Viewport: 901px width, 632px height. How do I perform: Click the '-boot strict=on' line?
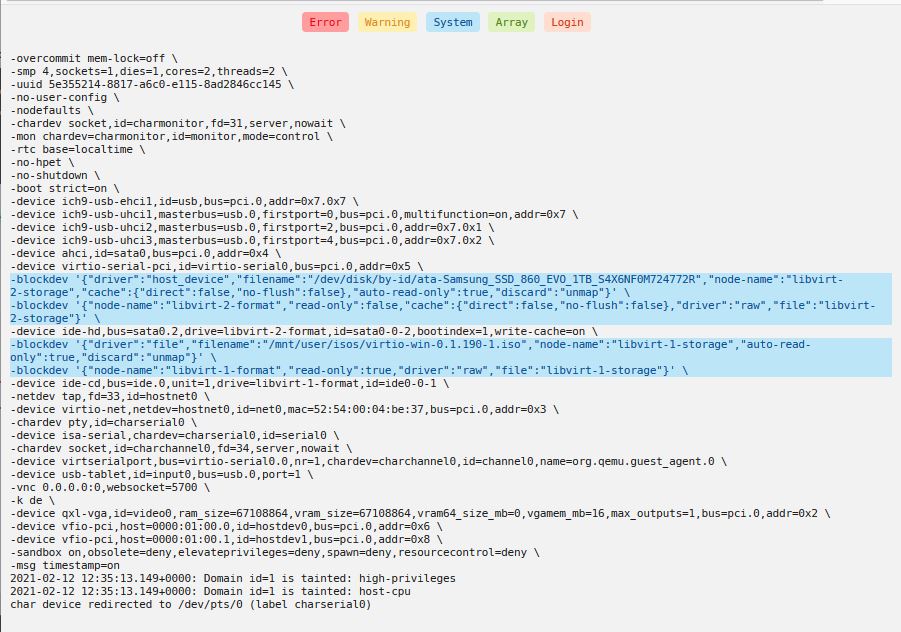coord(65,188)
